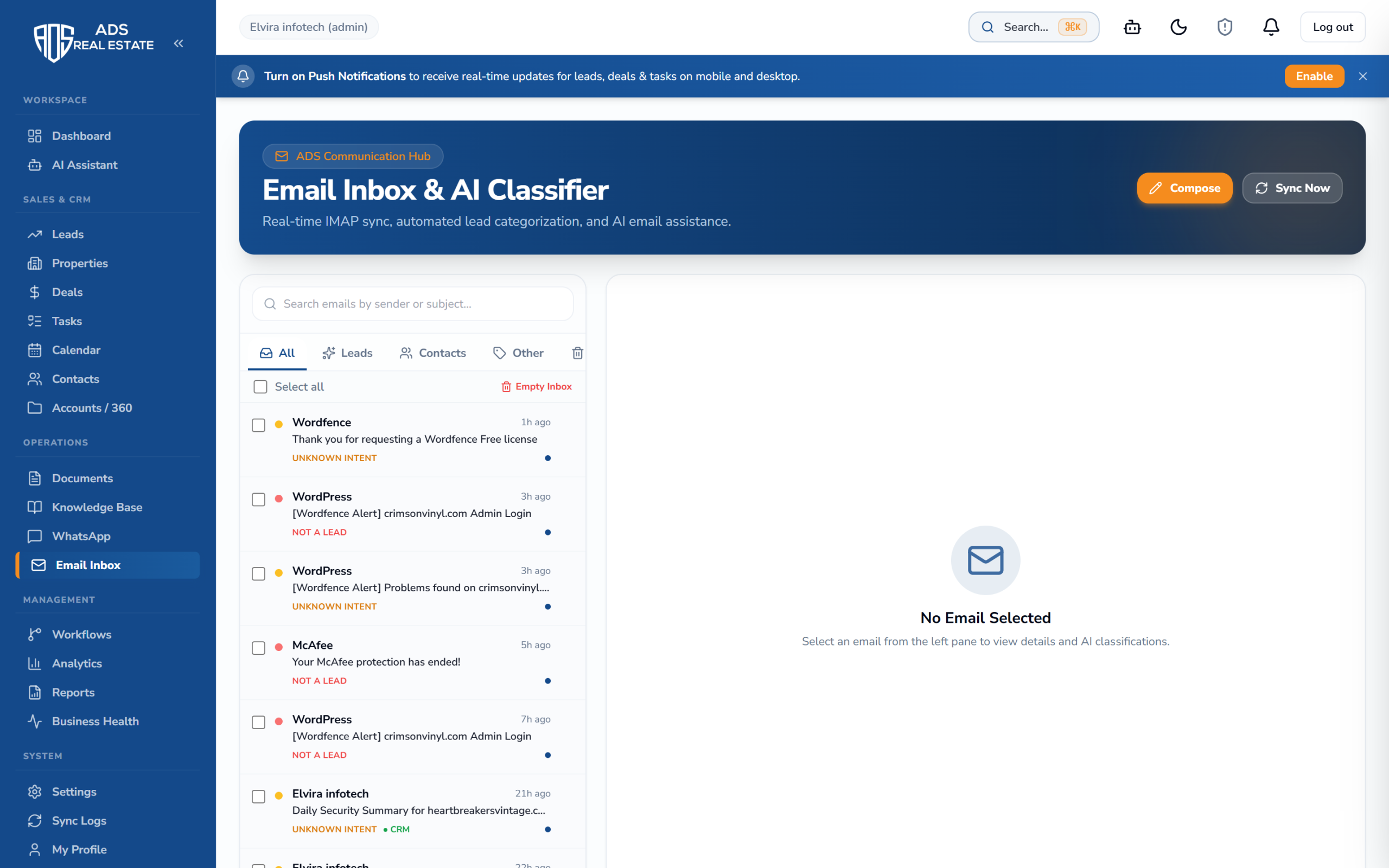
Task: Check the Select all checkbox
Action: (260, 387)
